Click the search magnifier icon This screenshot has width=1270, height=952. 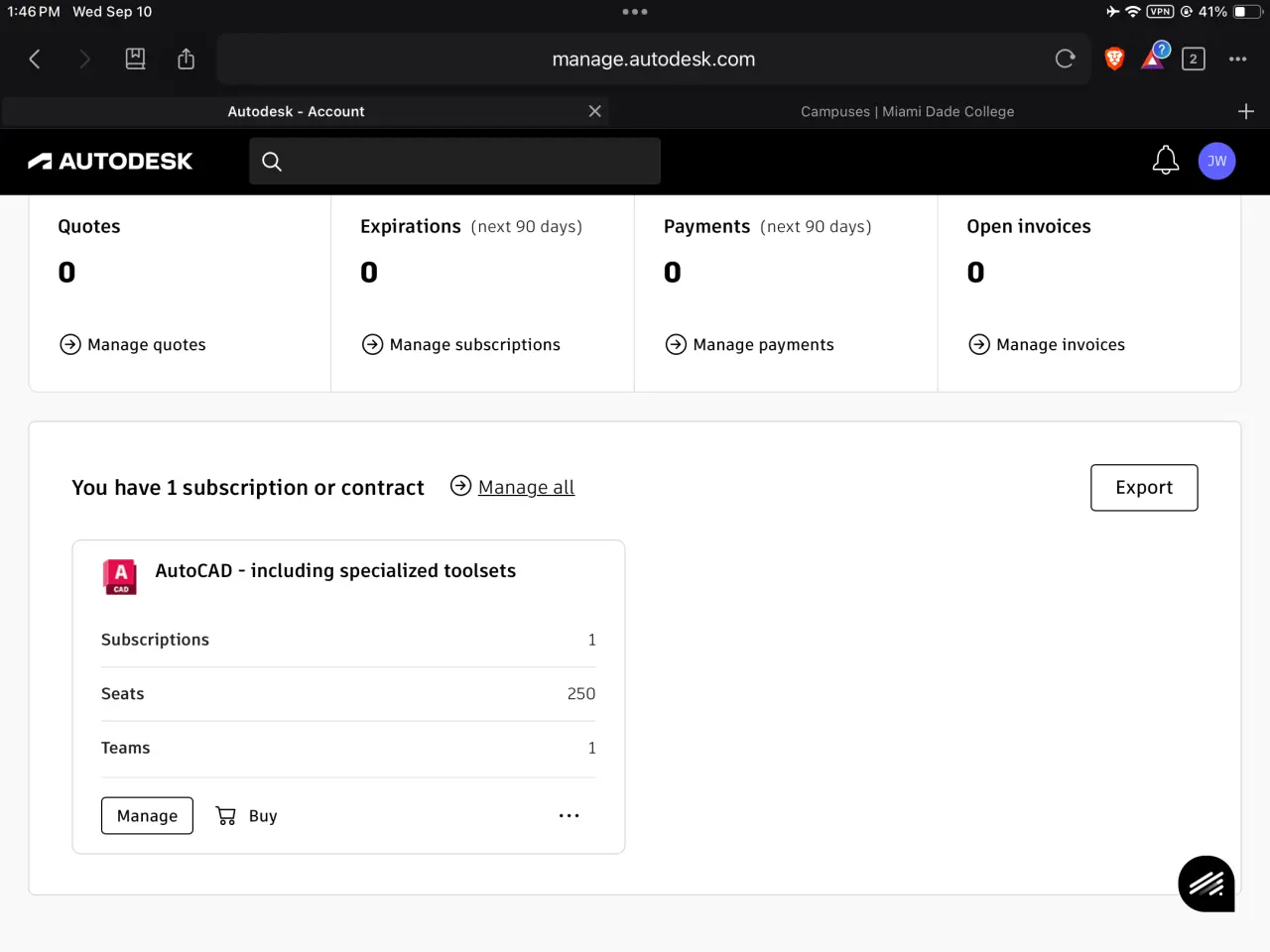[272, 162]
